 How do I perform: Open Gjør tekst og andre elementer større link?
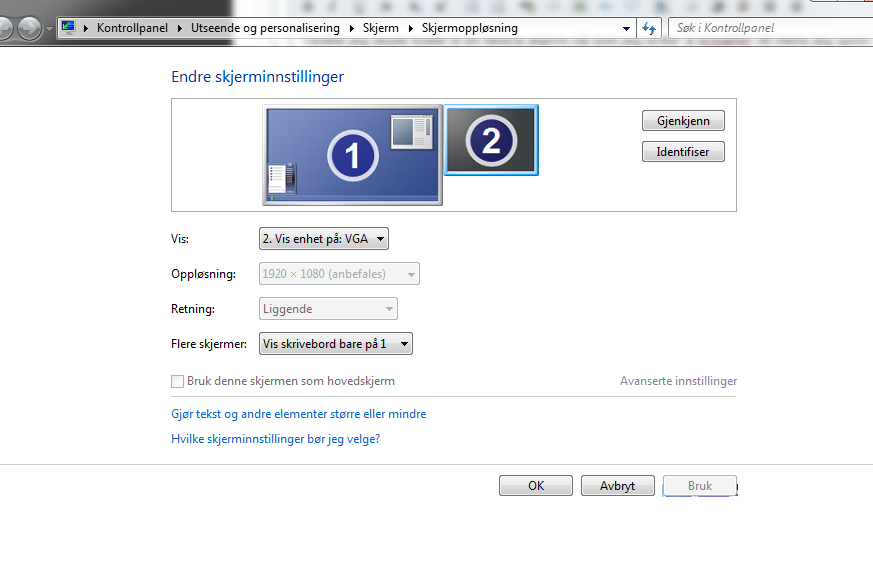(x=298, y=414)
